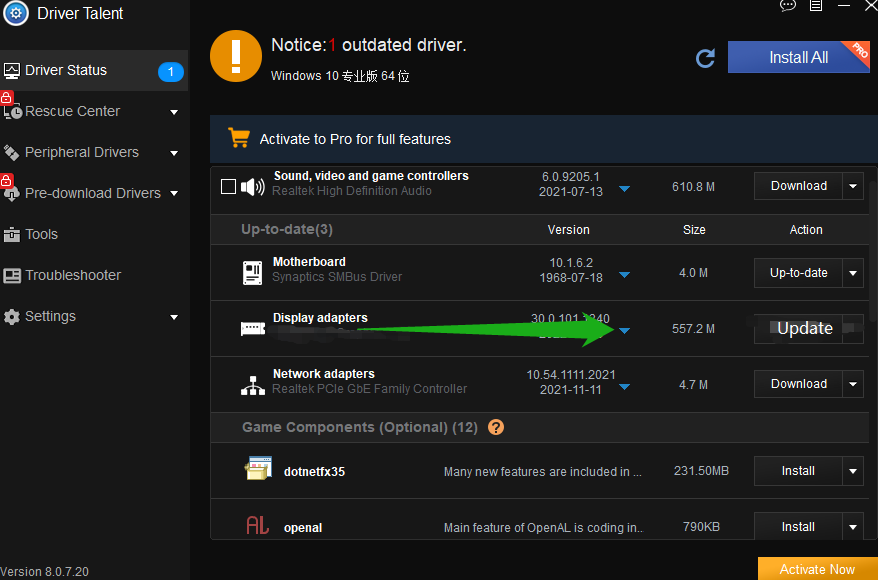878x580 pixels.
Task: Open the Driver Status section
Action: click(94, 71)
